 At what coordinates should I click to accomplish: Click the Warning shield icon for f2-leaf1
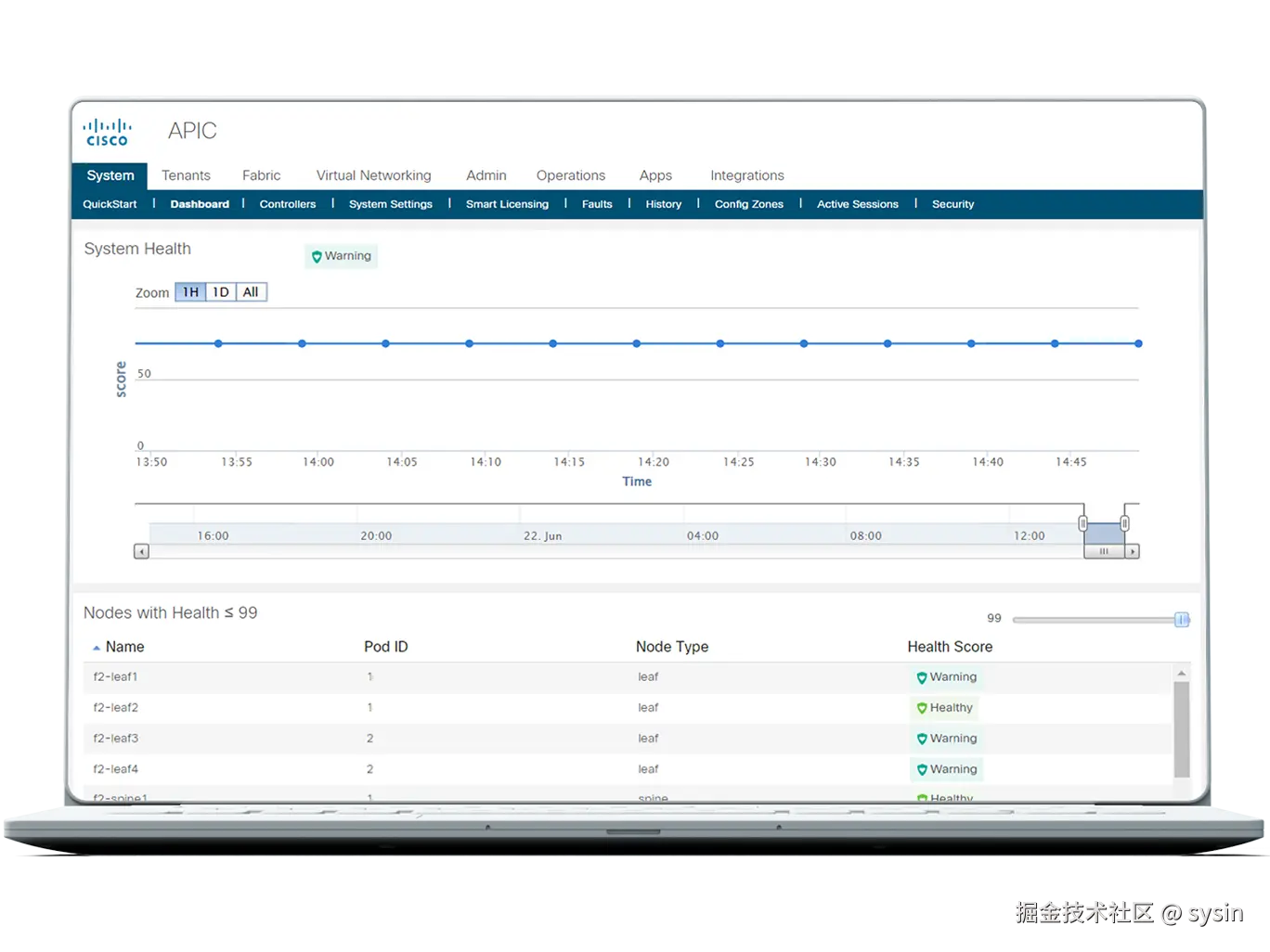(x=921, y=677)
